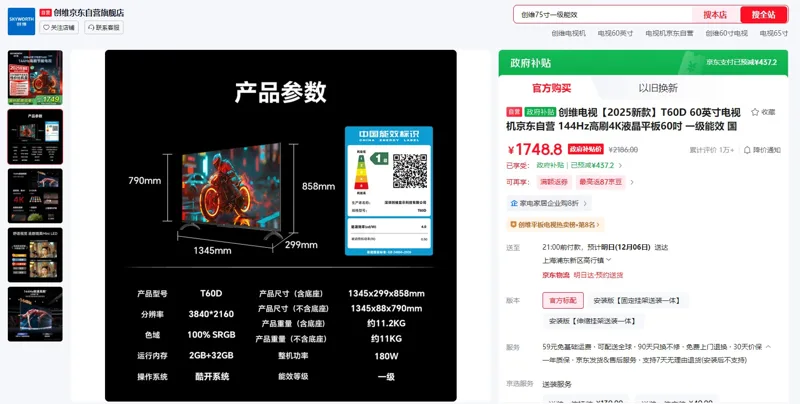
Task: Open the 创维电视机 suggested search link
Action: point(568,33)
